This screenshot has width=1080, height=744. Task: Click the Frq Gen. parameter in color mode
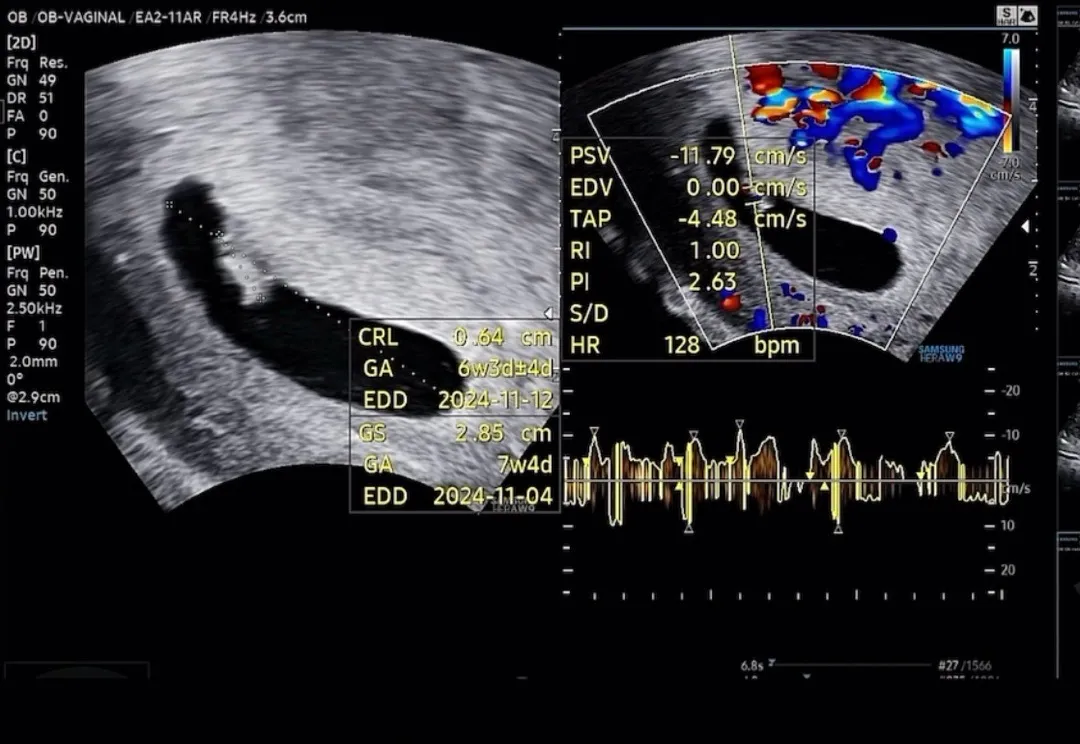pyautogui.click(x=38, y=177)
